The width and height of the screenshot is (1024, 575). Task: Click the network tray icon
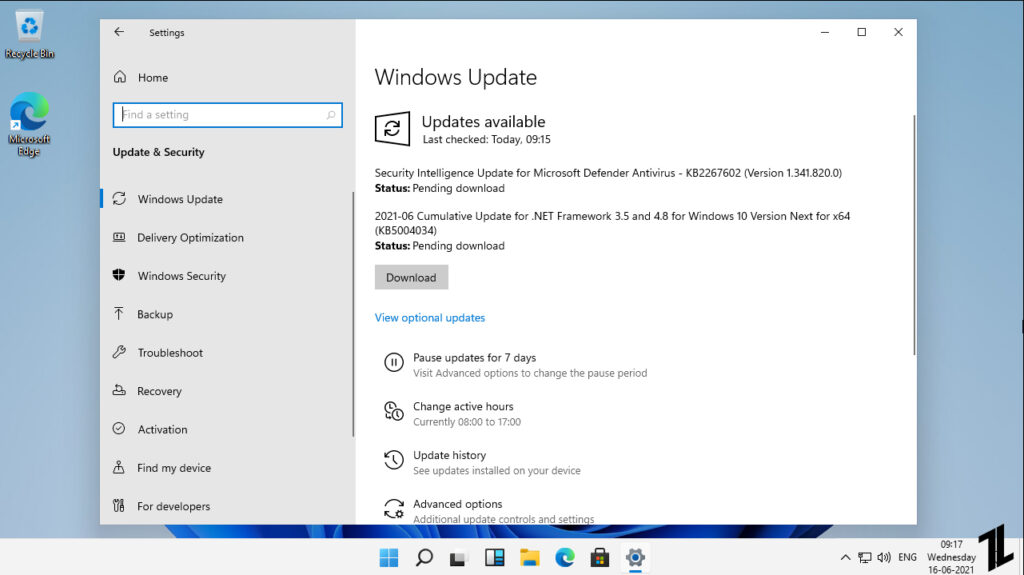click(x=865, y=557)
